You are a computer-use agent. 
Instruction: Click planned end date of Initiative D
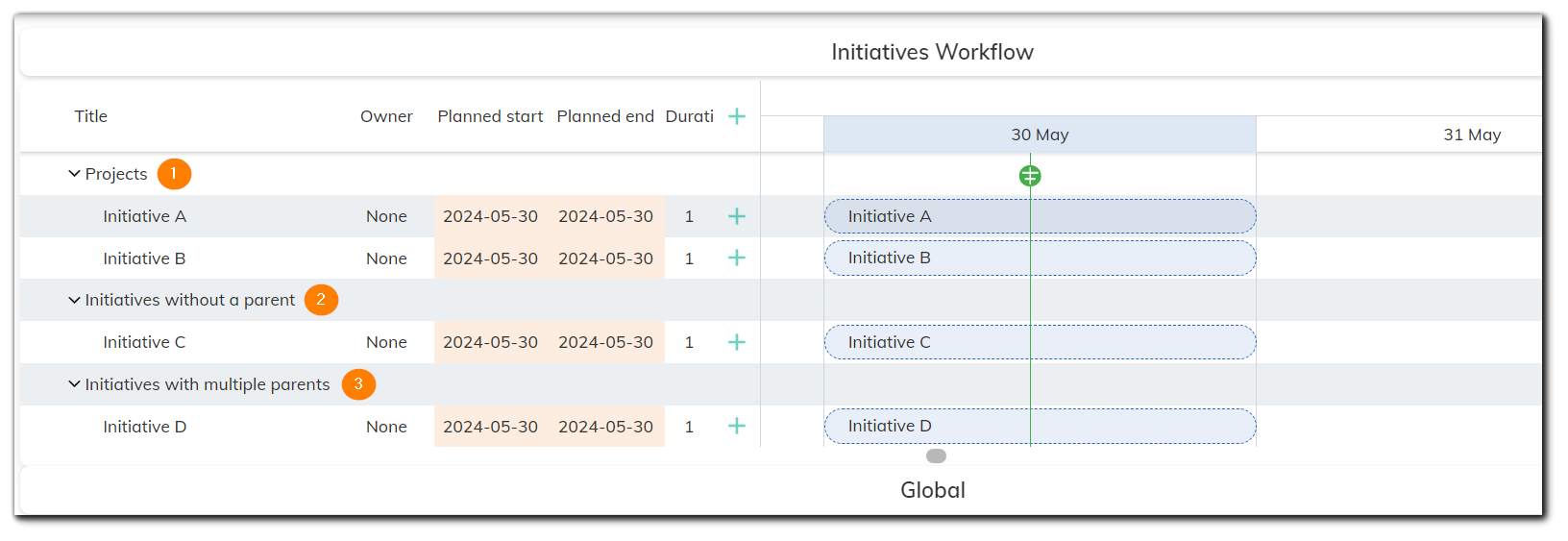tap(605, 427)
